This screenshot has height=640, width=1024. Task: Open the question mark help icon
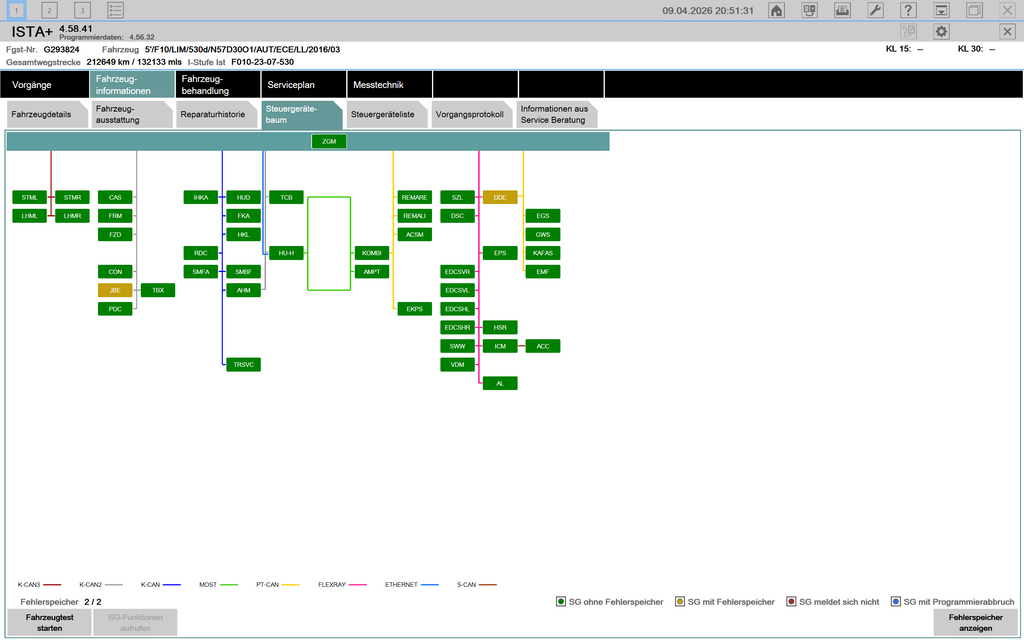908,10
